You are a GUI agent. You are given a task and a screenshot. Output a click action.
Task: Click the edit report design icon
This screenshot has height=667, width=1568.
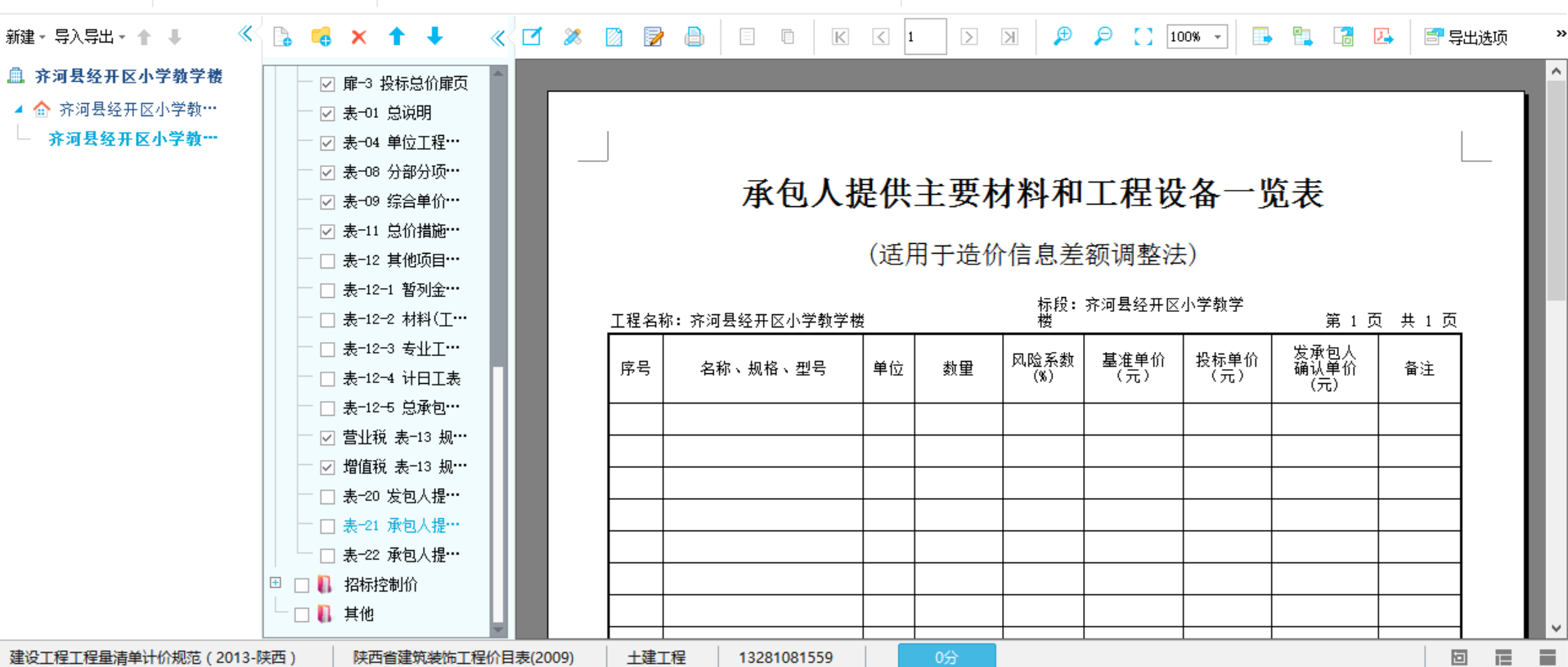coord(532,37)
